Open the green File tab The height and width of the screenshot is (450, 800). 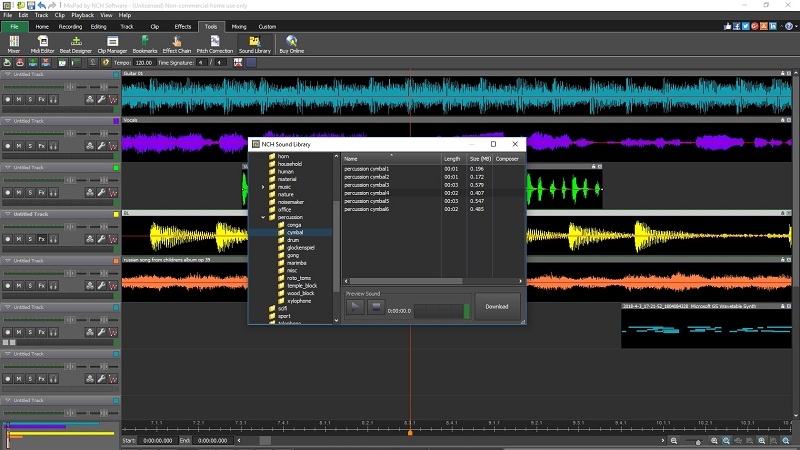point(14,27)
